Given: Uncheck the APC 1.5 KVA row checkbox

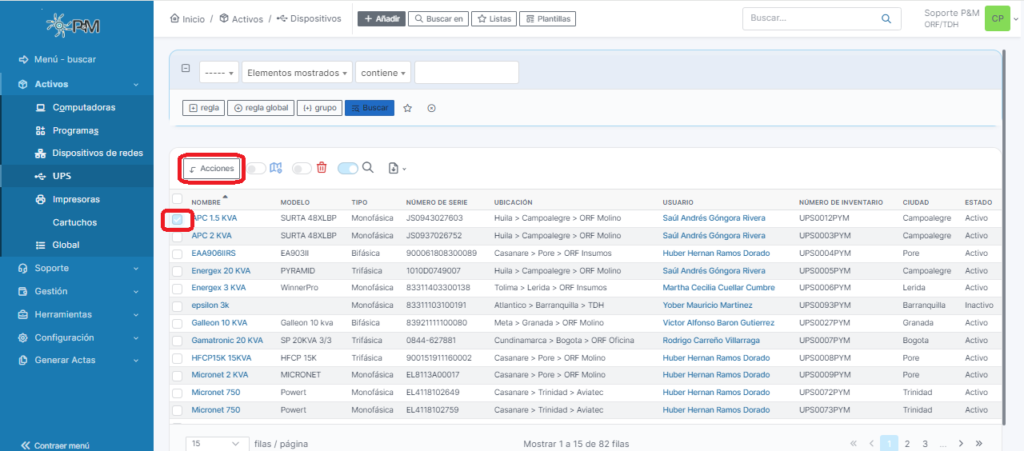Looking at the screenshot, I should [x=177, y=219].
